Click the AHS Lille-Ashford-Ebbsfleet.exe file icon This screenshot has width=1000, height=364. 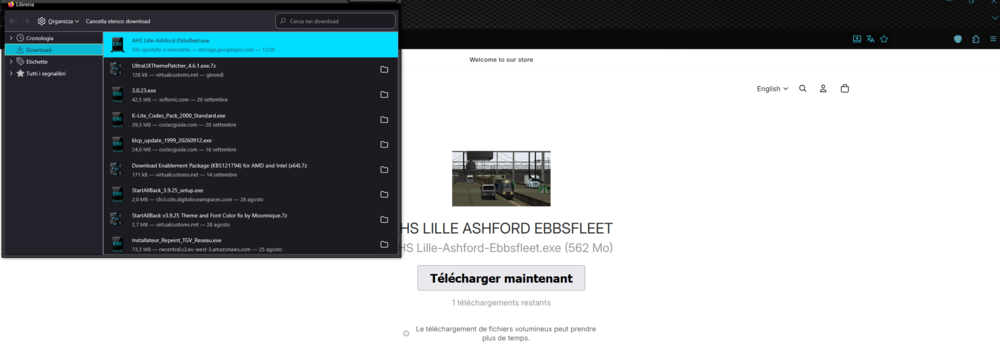117,45
